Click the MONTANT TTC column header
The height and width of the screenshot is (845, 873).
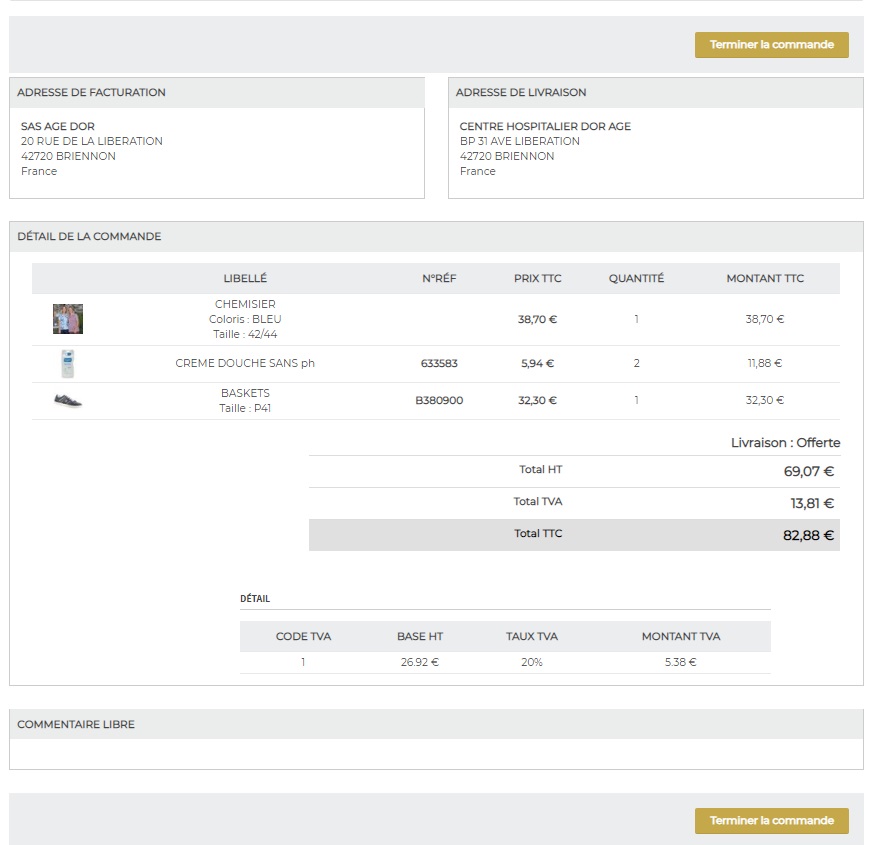pos(765,279)
